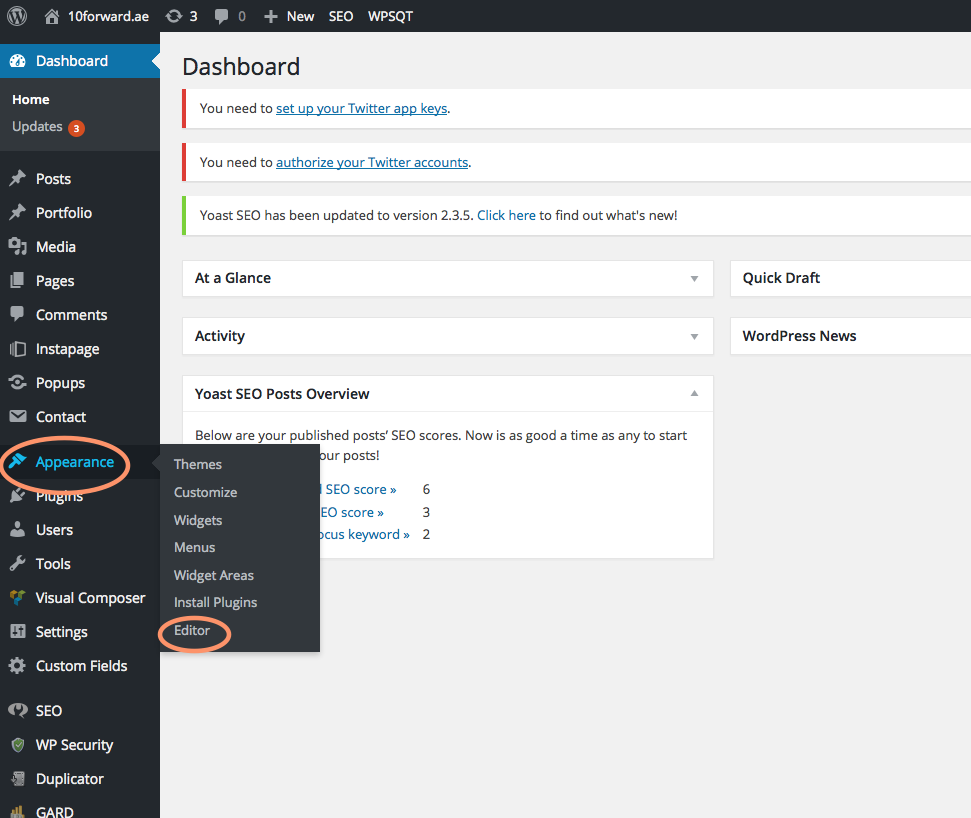Click the Instapage icon in sidebar
Image resolution: width=971 pixels, height=818 pixels.
(17, 349)
